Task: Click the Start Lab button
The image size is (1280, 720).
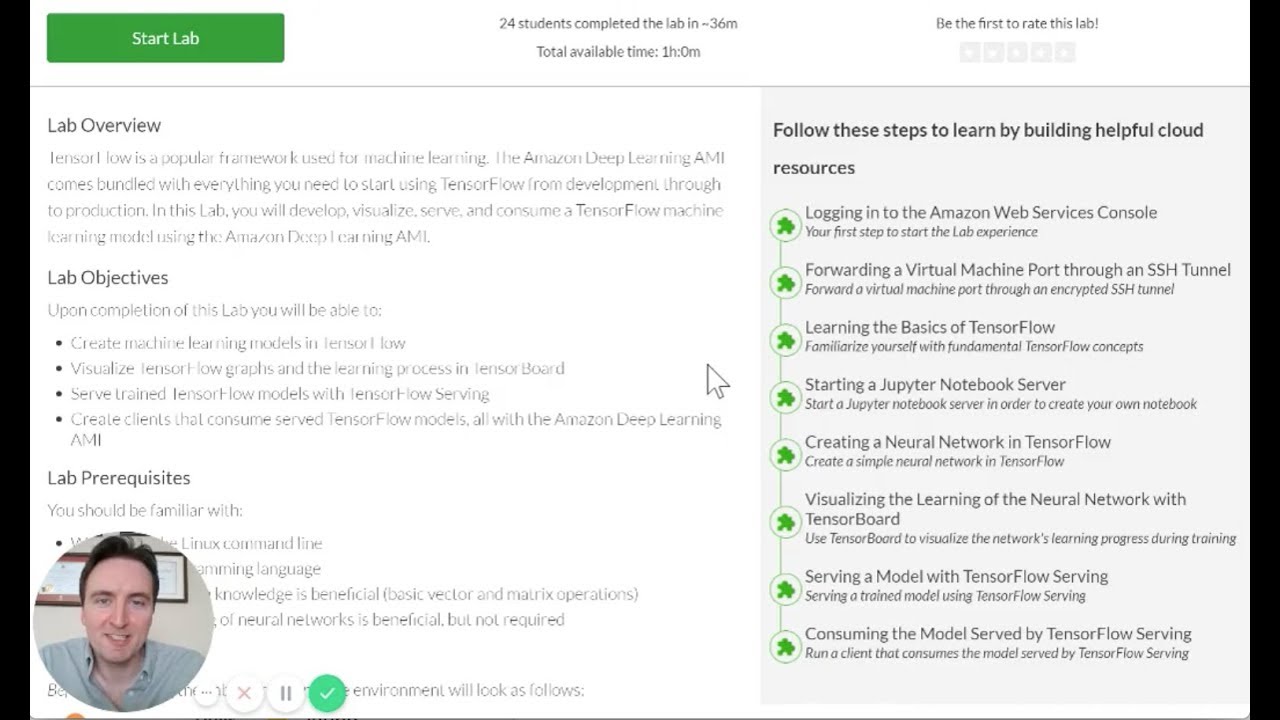Action: coord(165,38)
